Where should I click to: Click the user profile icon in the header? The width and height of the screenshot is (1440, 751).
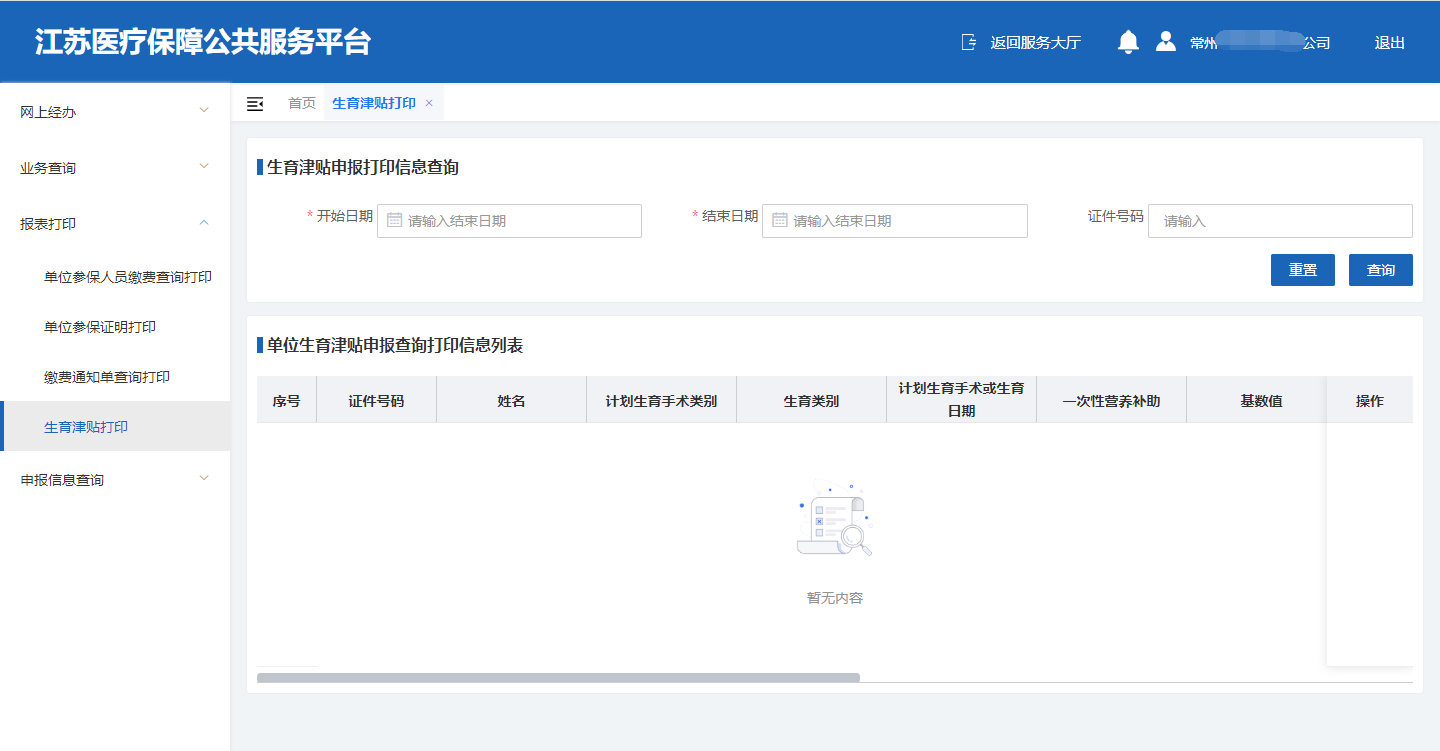[1166, 41]
